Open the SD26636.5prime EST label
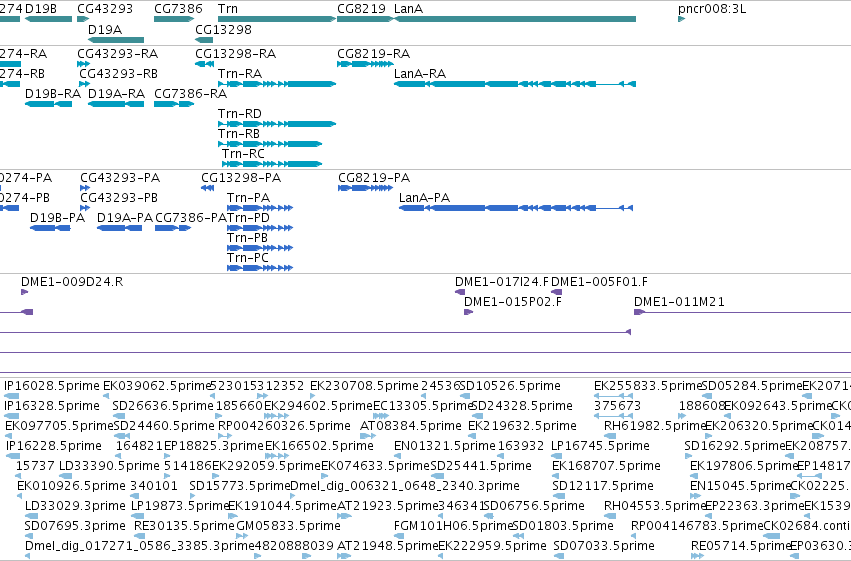 coord(163,406)
